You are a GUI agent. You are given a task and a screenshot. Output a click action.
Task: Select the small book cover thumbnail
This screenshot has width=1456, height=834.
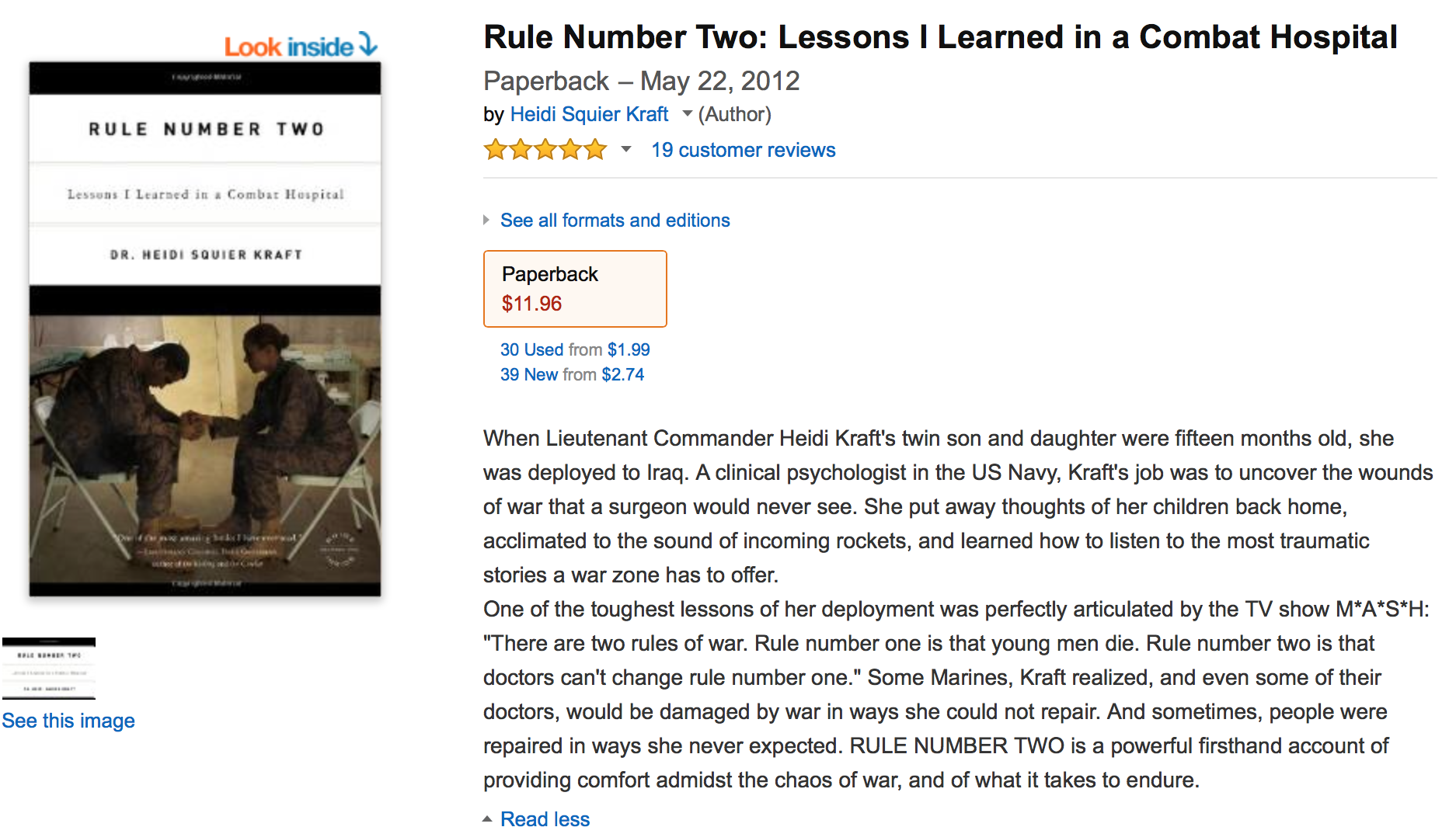pyautogui.click(x=49, y=669)
